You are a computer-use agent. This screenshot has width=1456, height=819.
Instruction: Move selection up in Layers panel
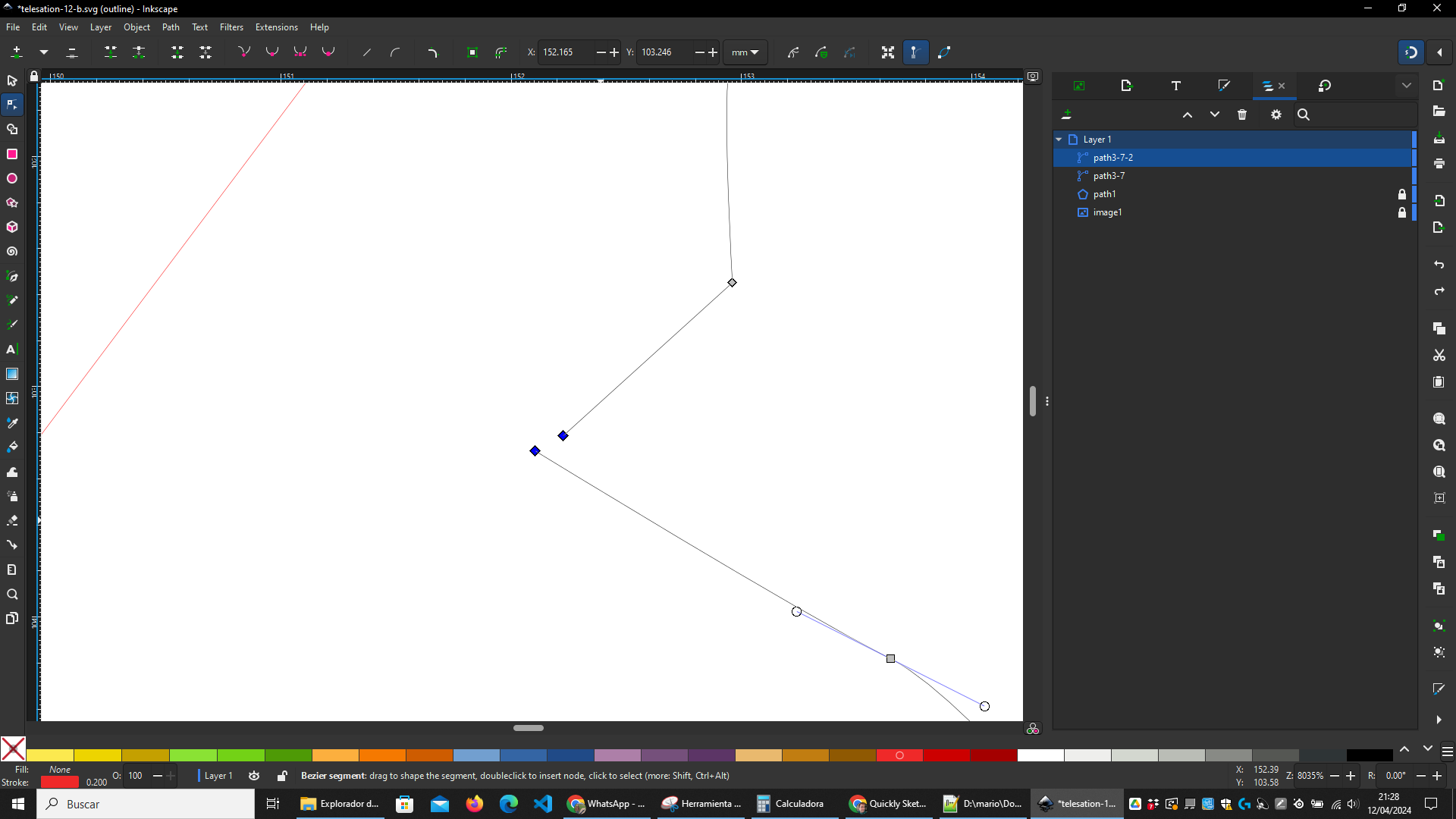tap(1188, 115)
